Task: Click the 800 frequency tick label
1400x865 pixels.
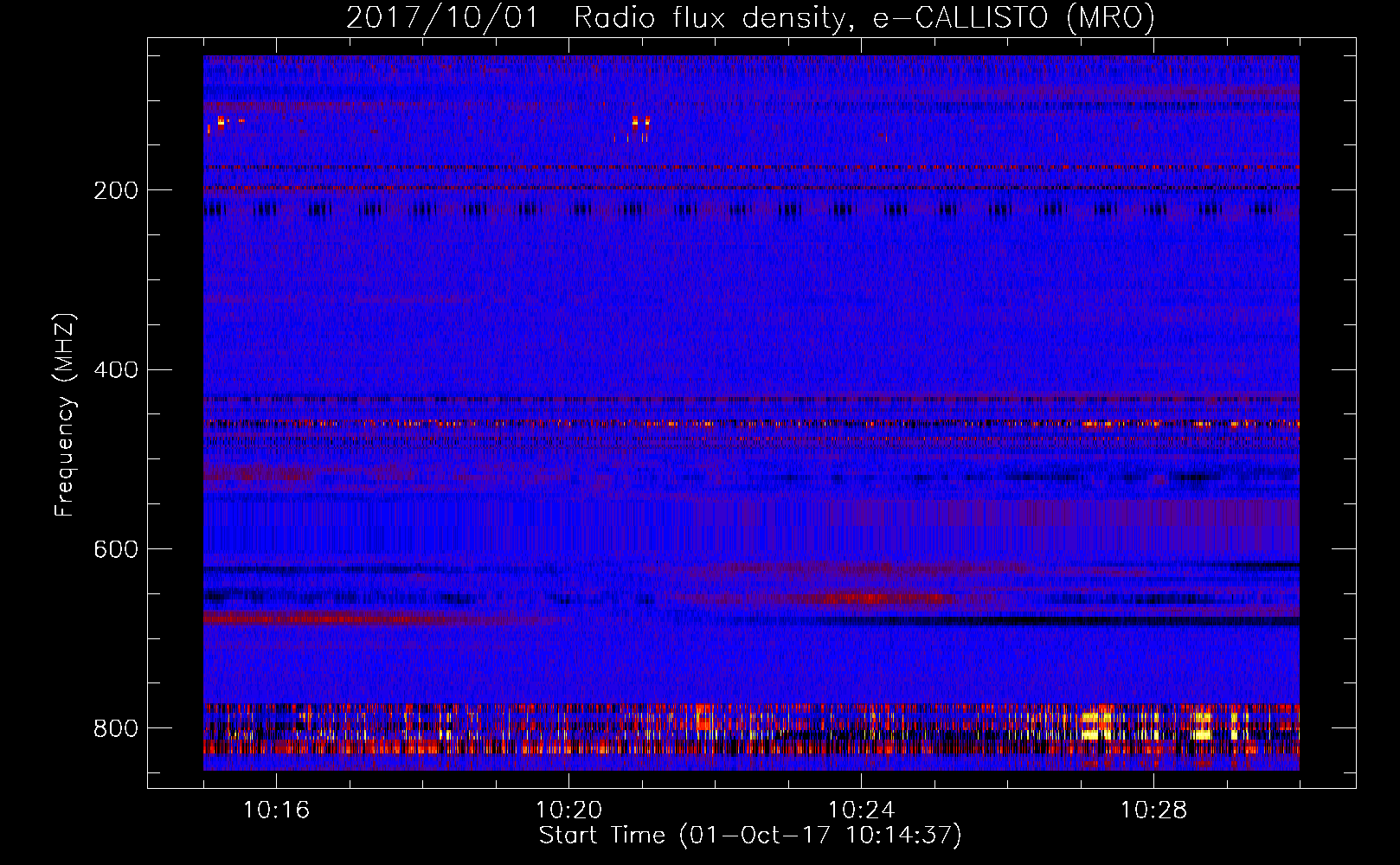Action: (x=116, y=728)
